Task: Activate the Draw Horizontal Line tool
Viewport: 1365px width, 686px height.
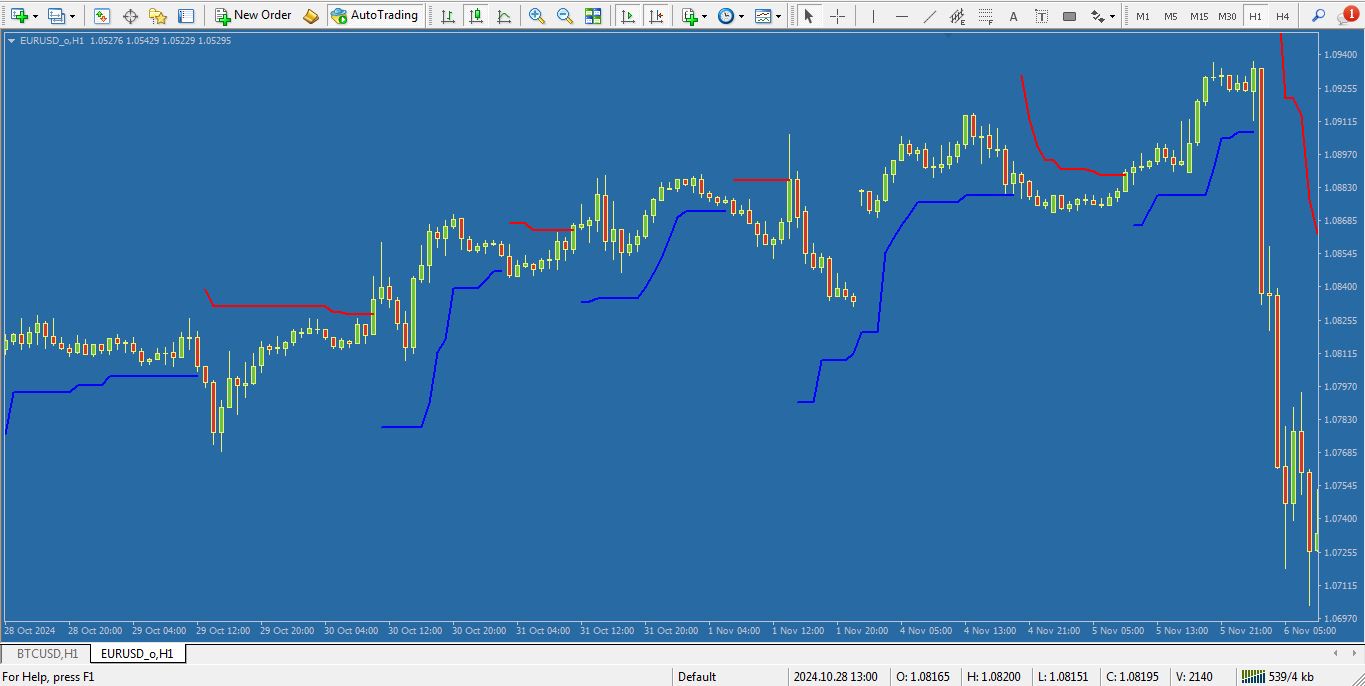Action: pyautogui.click(x=901, y=15)
